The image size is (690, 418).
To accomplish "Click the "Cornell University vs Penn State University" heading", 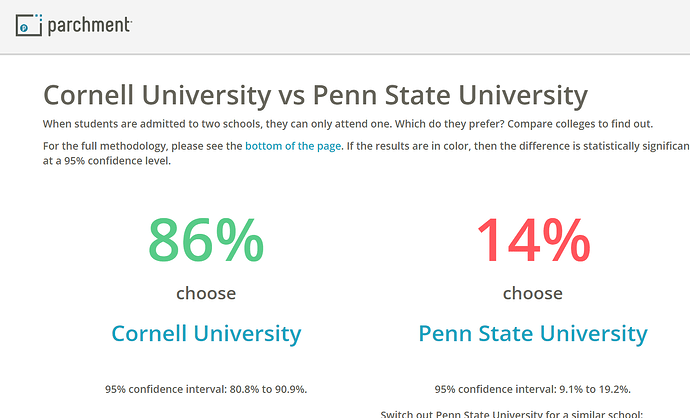I will point(315,95).
